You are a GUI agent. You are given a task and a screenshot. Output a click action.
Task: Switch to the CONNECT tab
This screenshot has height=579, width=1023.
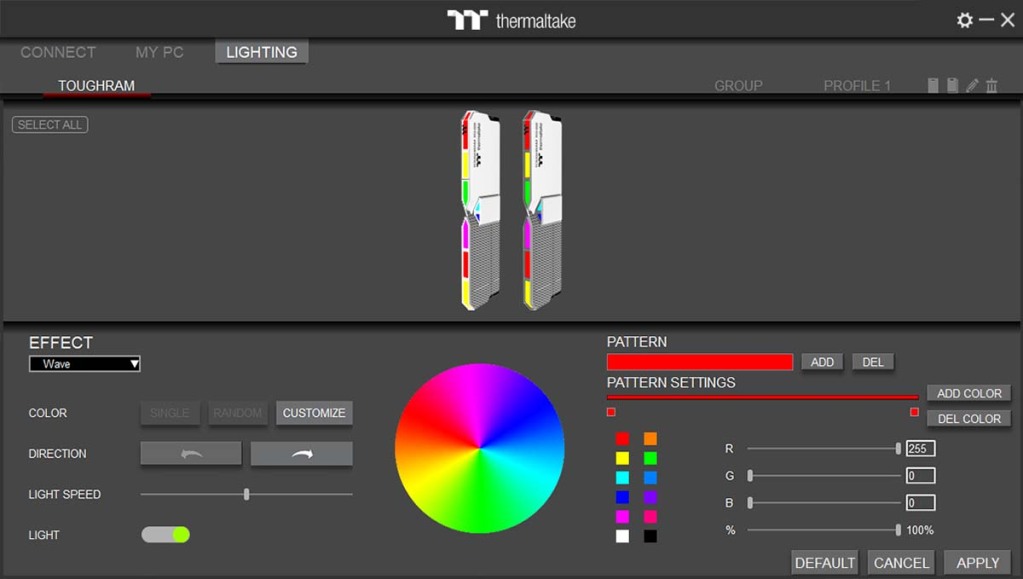coord(58,52)
